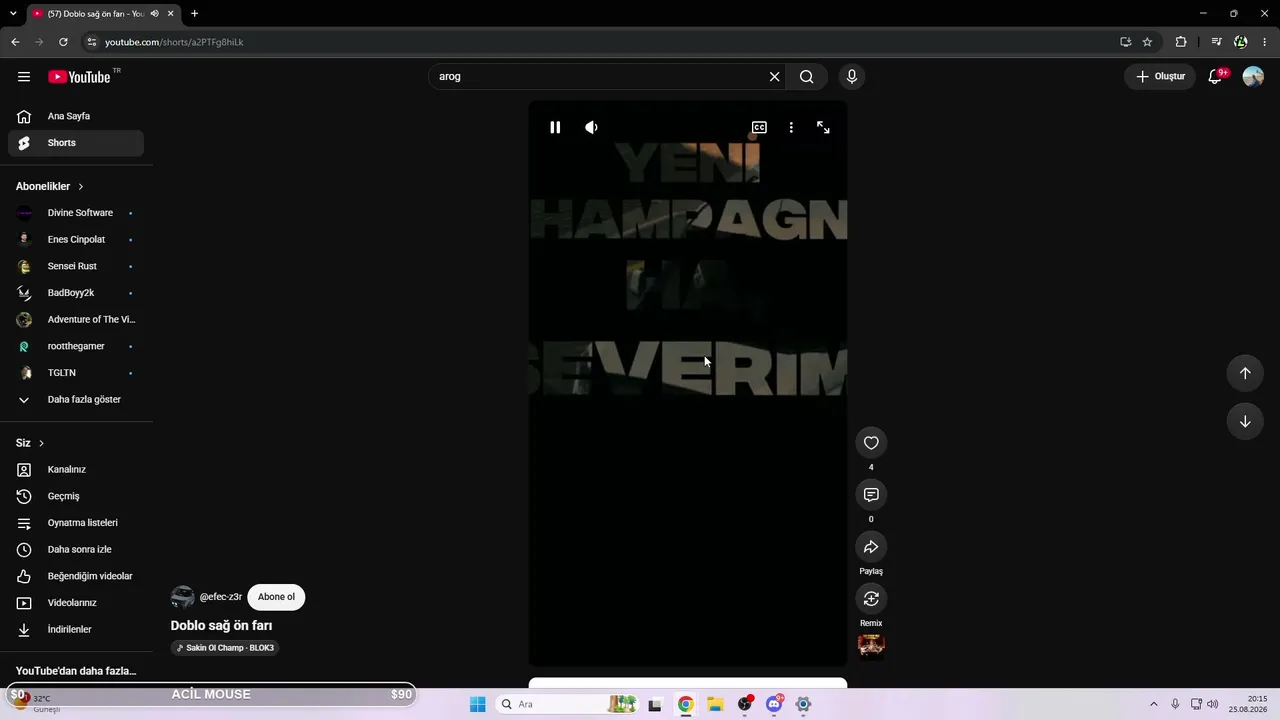Subscribe with the Abone ol button
The width and height of the screenshot is (1280, 720).
tap(276, 597)
